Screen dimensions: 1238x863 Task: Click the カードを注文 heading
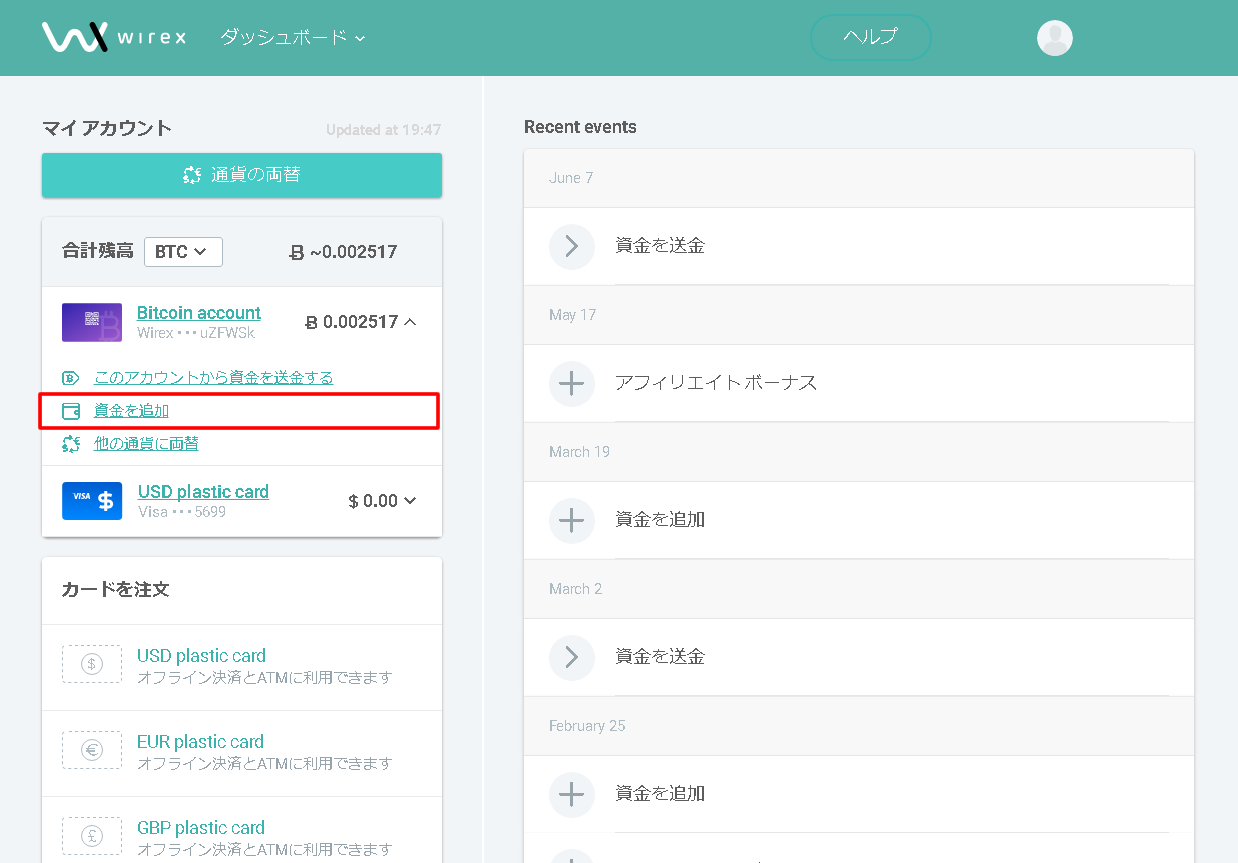pos(116,590)
